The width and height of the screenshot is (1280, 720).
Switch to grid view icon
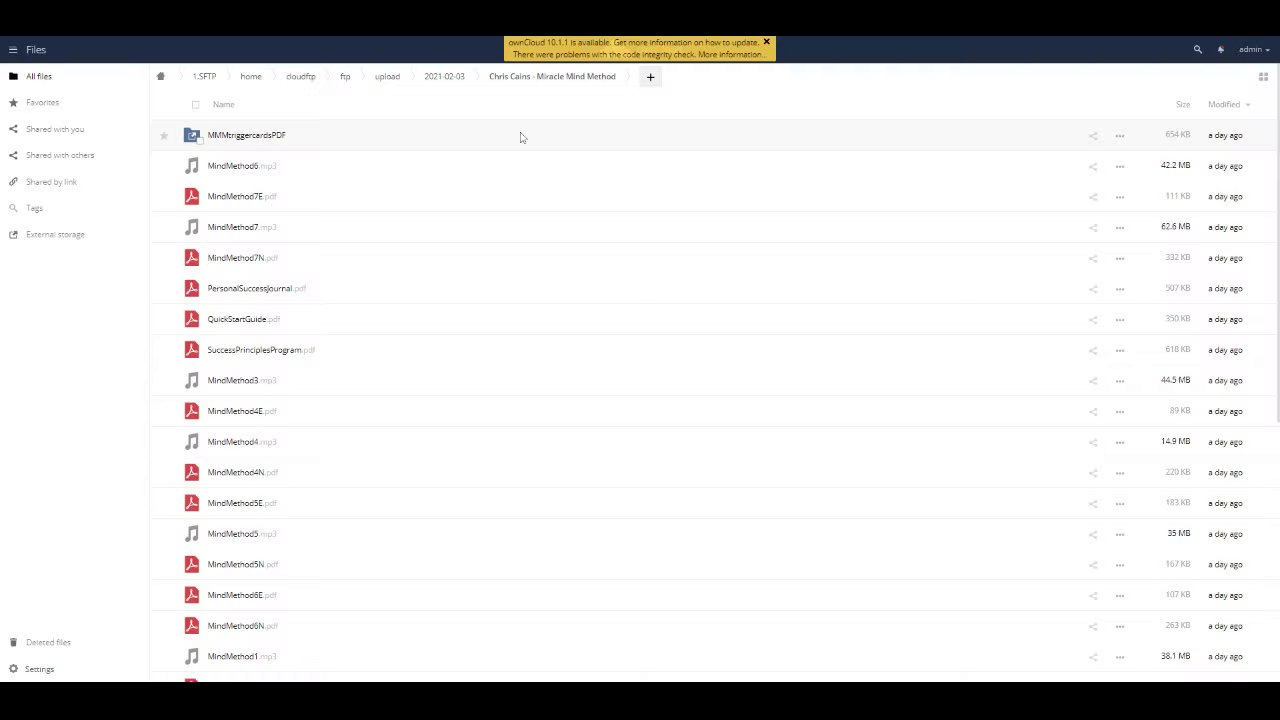click(x=1263, y=77)
